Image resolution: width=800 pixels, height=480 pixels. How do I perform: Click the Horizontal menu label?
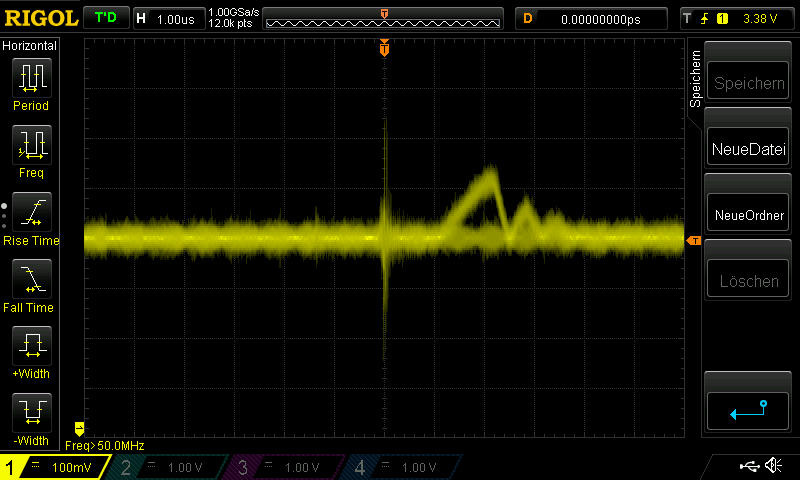click(30, 45)
